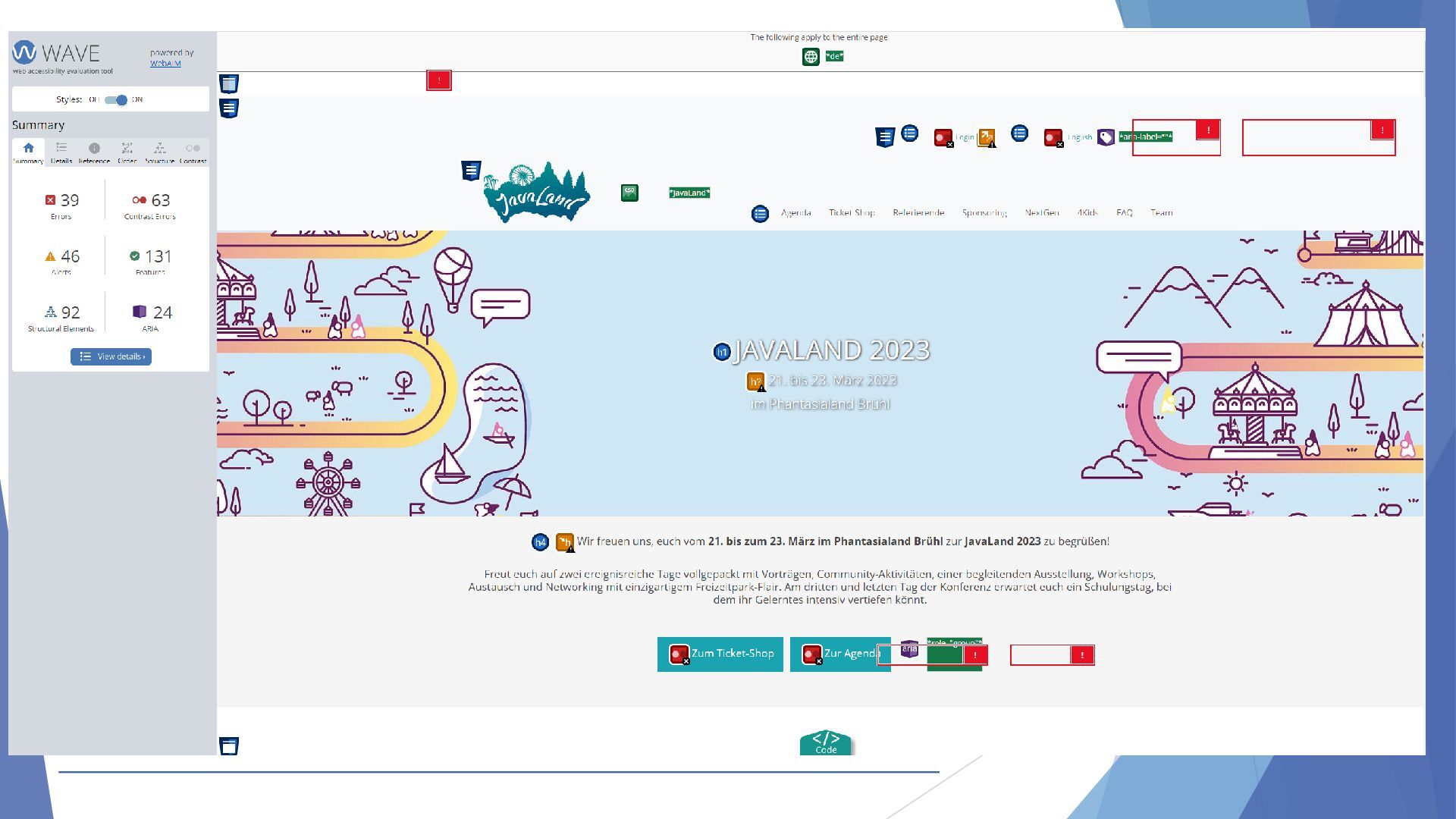Open the Ticket Shop menu item
The image size is (1456, 819).
pyautogui.click(x=852, y=213)
